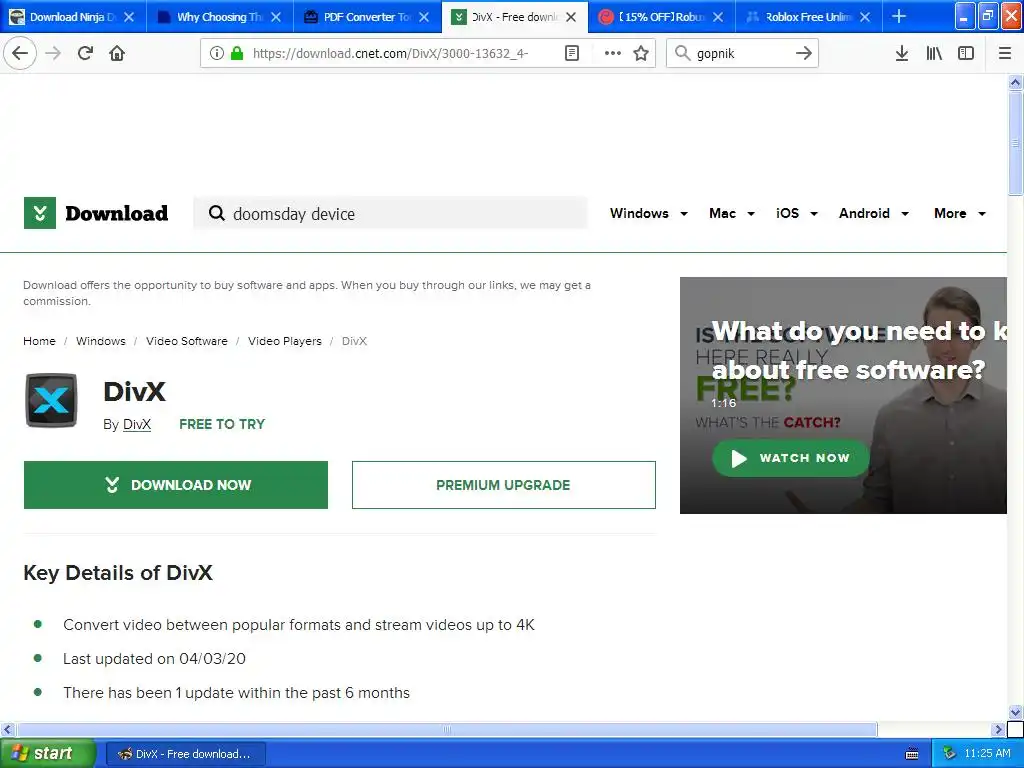Screen dimensions: 1024x768
Task: Click the vertical scrollbar up arrow
Action: pyautogui.click(x=1016, y=82)
